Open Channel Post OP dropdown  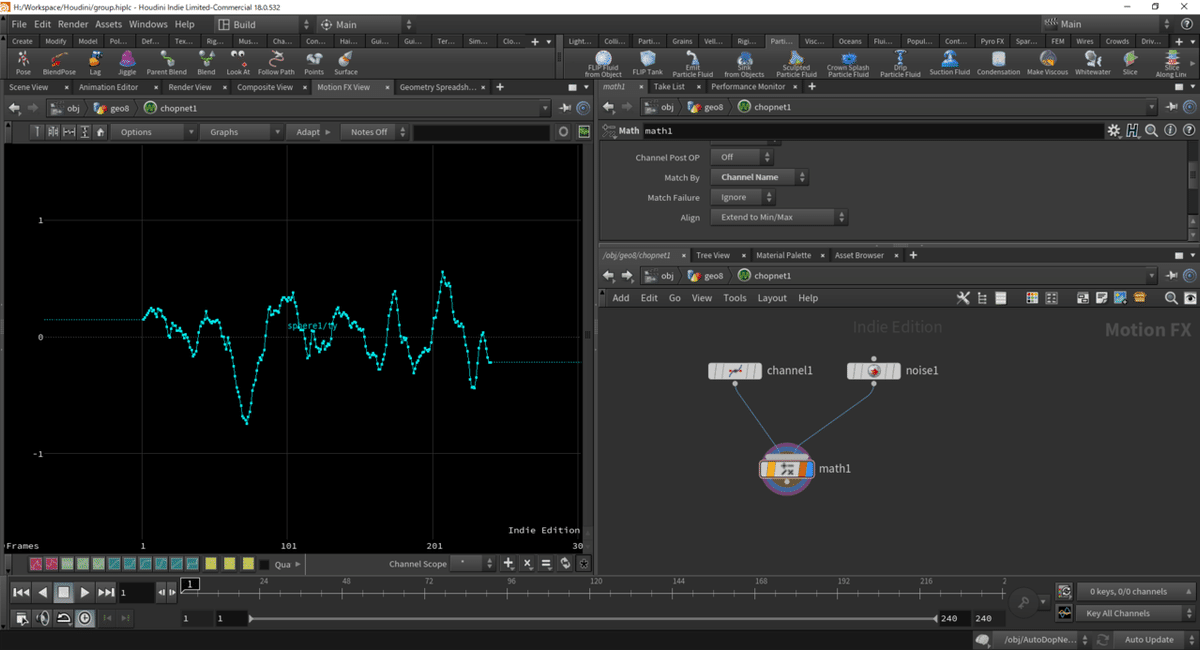[x=742, y=157]
